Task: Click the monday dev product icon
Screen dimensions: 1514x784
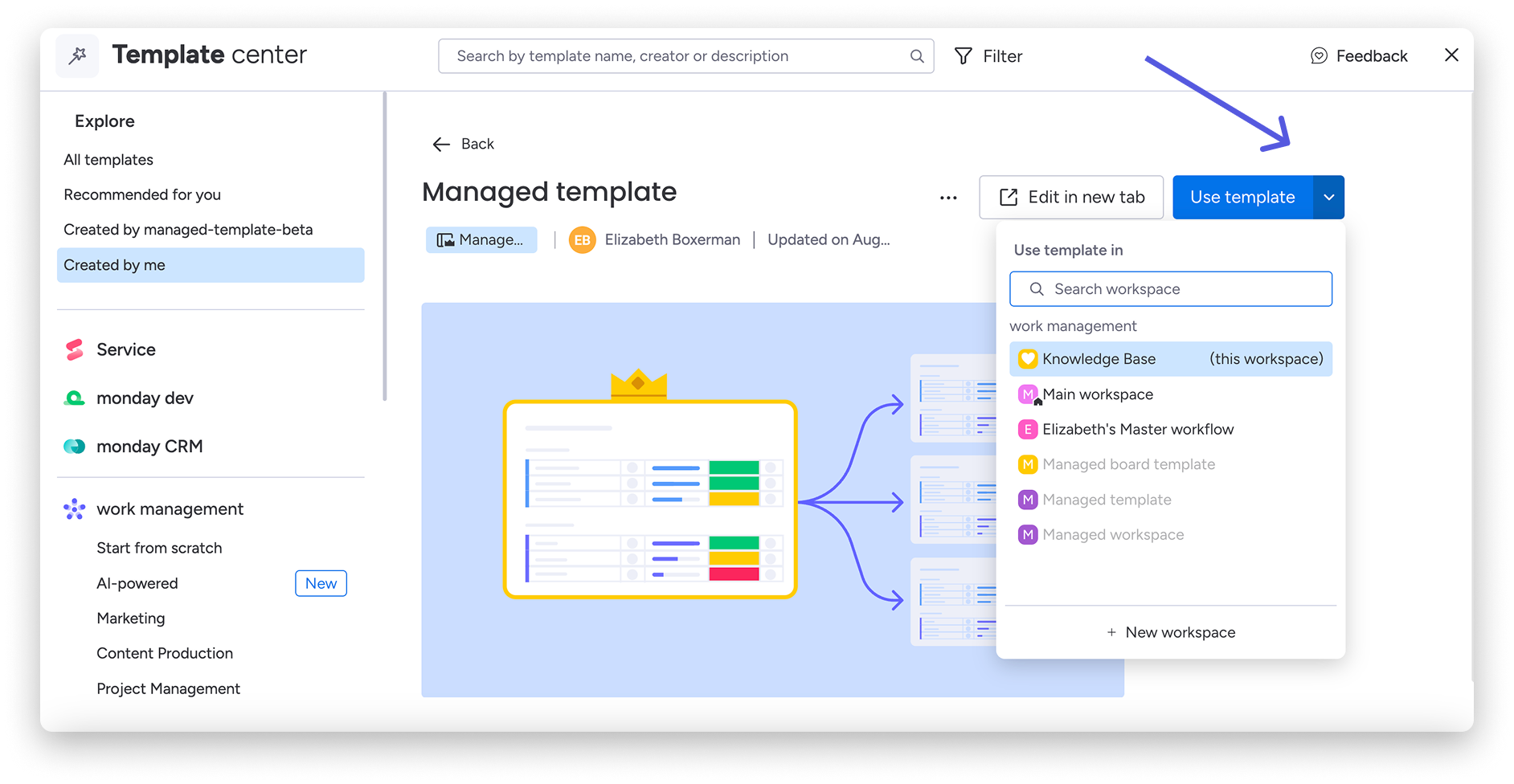Action: click(75, 398)
